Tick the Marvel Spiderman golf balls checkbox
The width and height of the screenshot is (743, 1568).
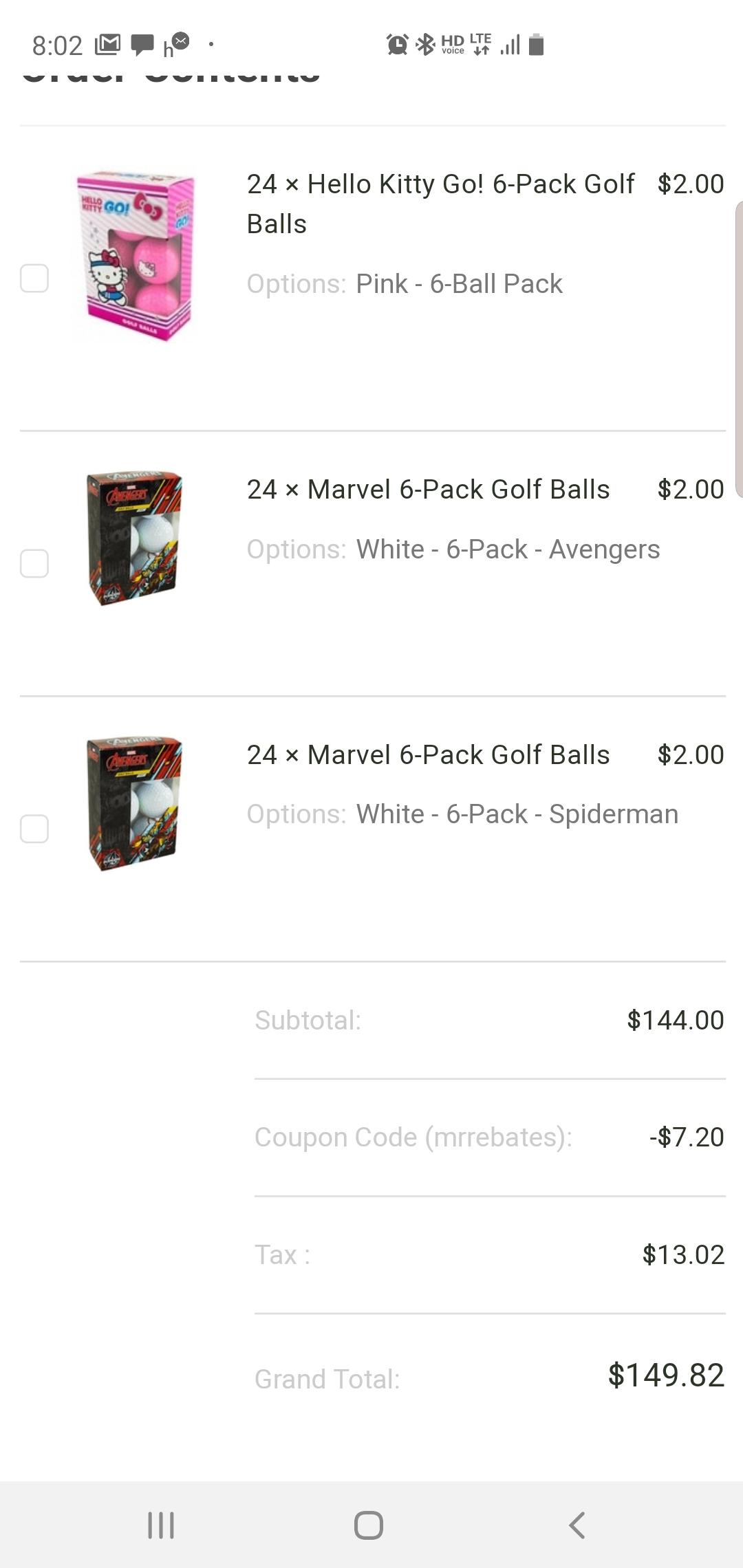click(x=34, y=829)
